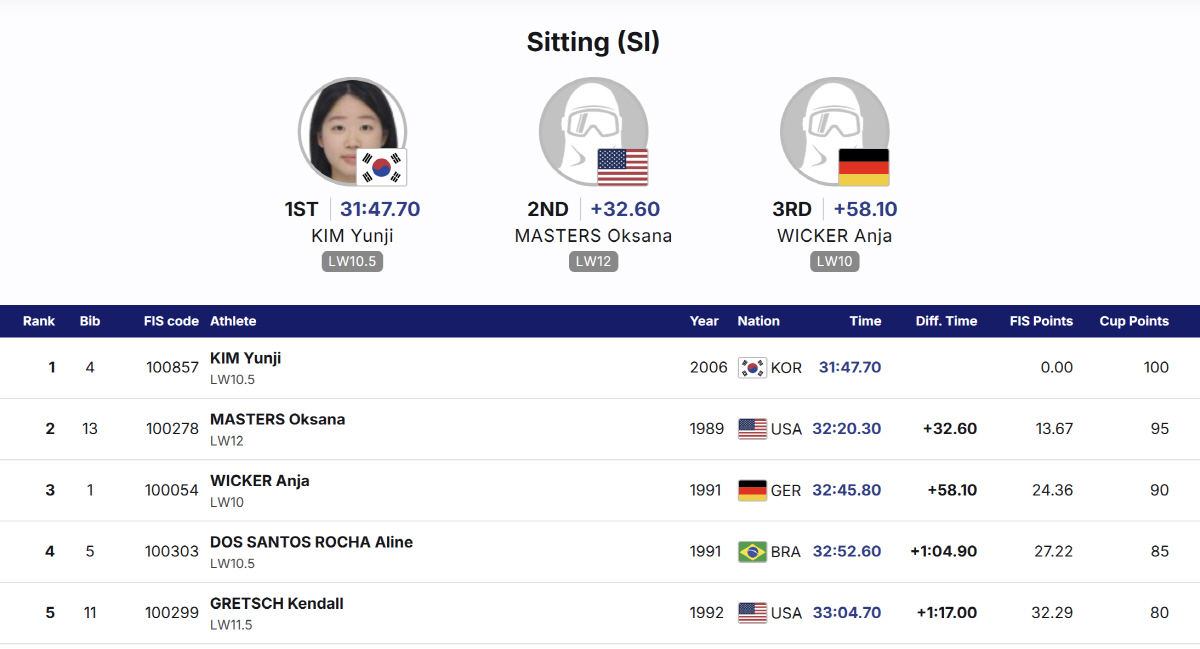Click the German flag on third-place podium
1200x649 pixels.
(863, 167)
